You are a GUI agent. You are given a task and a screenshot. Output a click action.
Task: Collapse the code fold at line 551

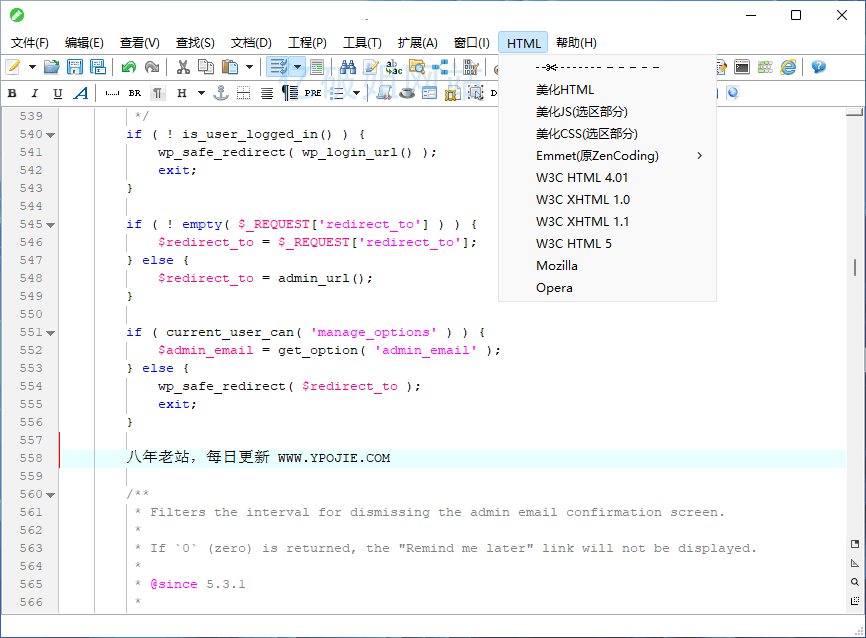coord(51,333)
